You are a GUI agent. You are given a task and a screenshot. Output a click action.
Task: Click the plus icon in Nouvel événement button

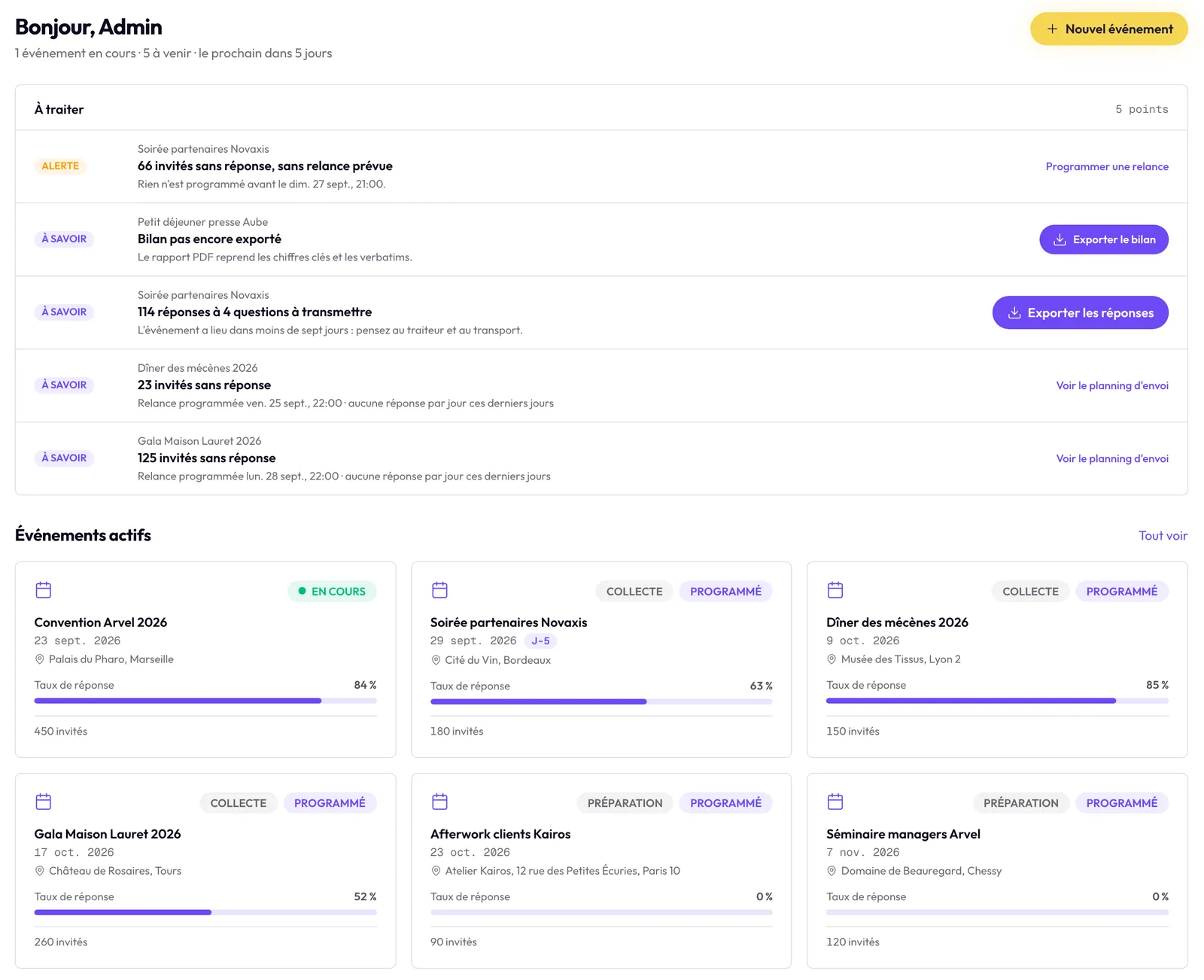(1052, 29)
